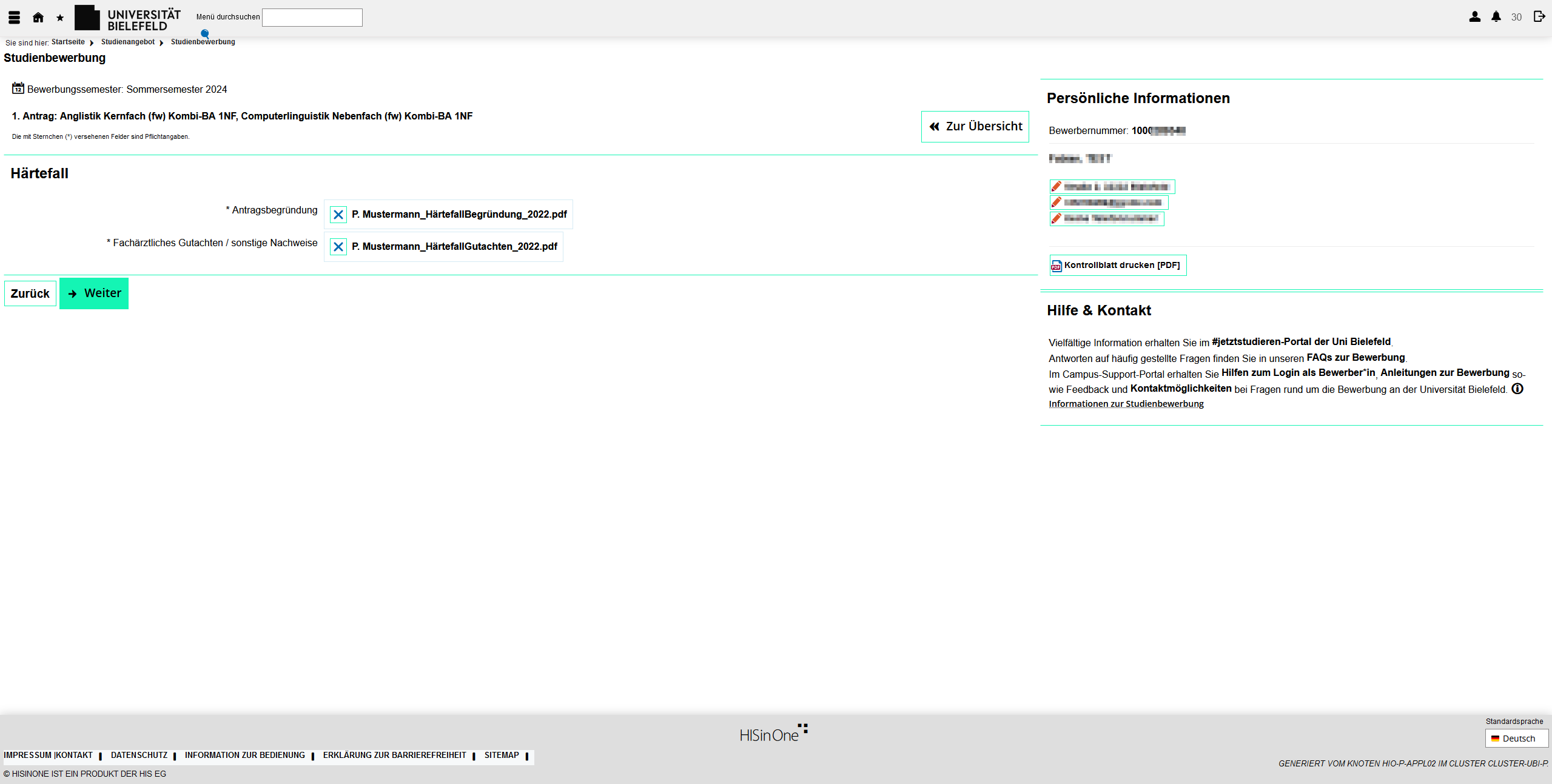
Task: Open the Deutsch language selector
Action: point(1516,739)
